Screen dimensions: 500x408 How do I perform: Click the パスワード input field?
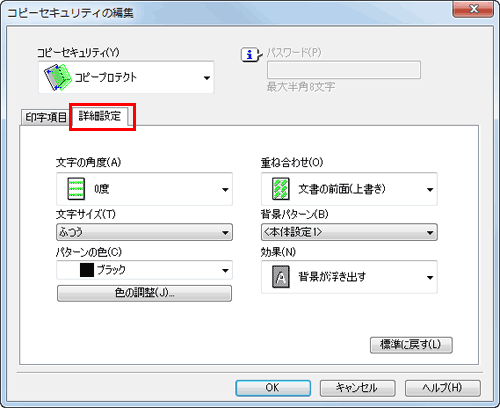click(344, 70)
